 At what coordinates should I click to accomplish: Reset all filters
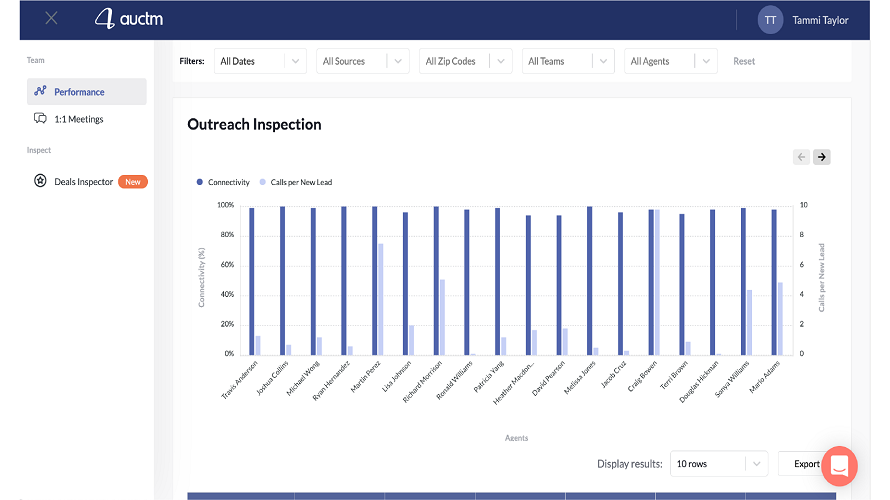click(x=744, y=61)
